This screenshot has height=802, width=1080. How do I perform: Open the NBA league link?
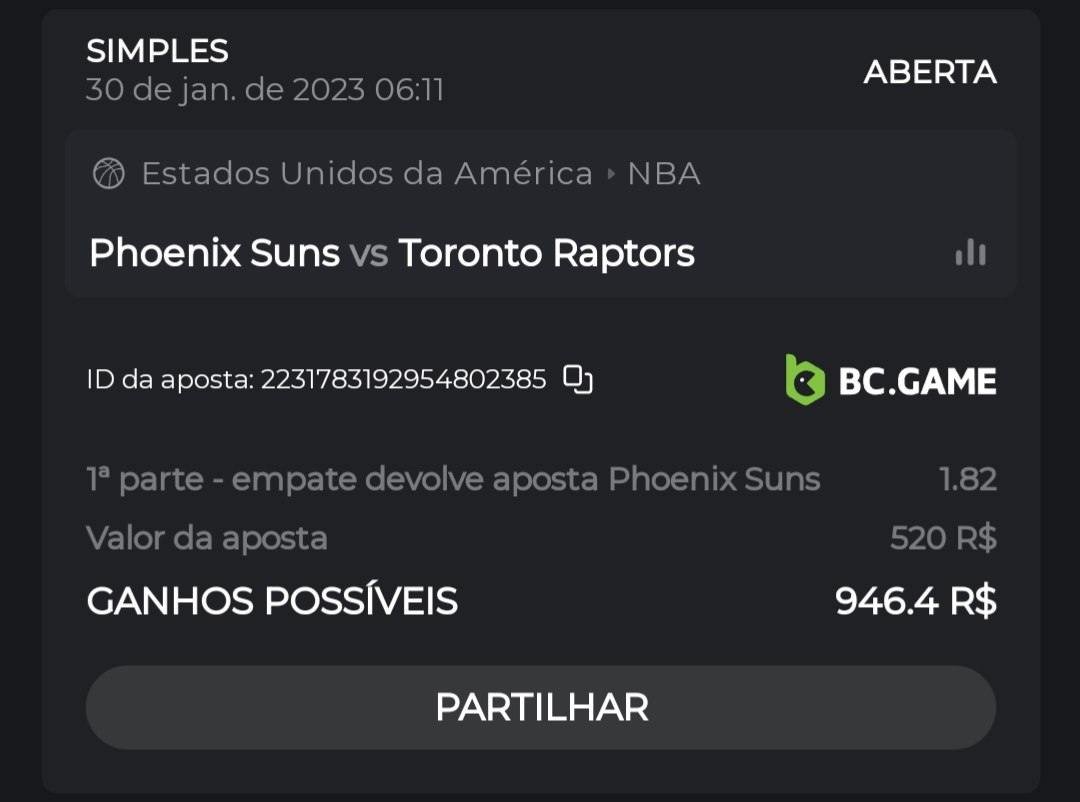tap(664, 174)
